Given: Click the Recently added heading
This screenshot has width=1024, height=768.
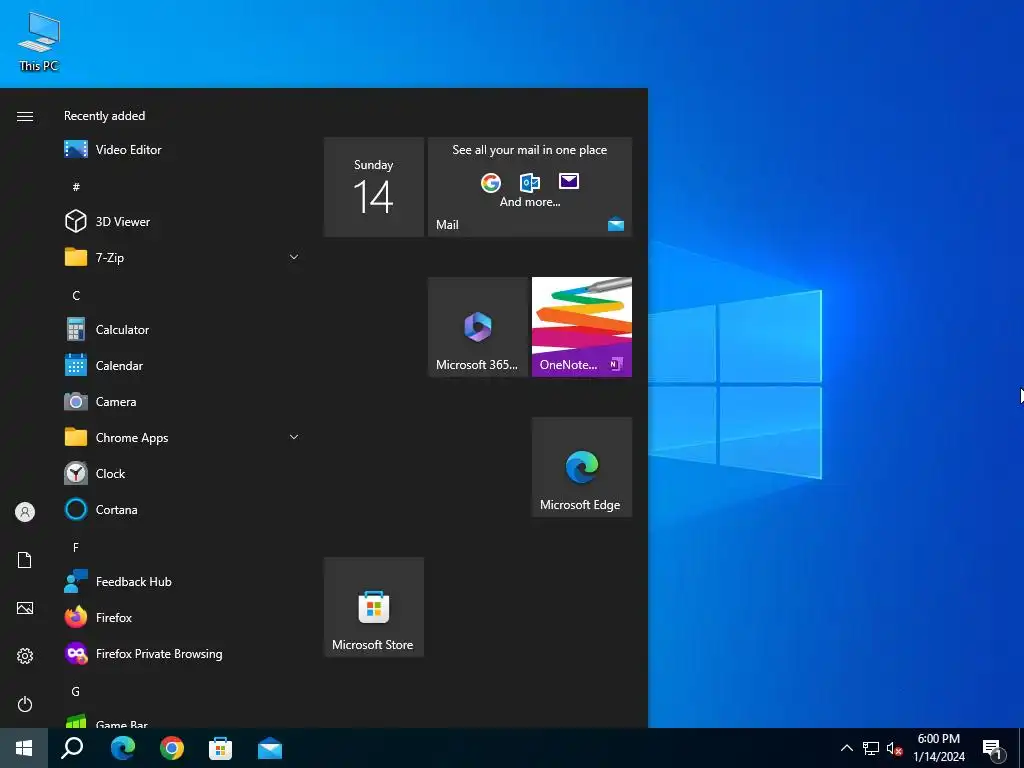Looking at the screenshot, I should coord(104,116).
